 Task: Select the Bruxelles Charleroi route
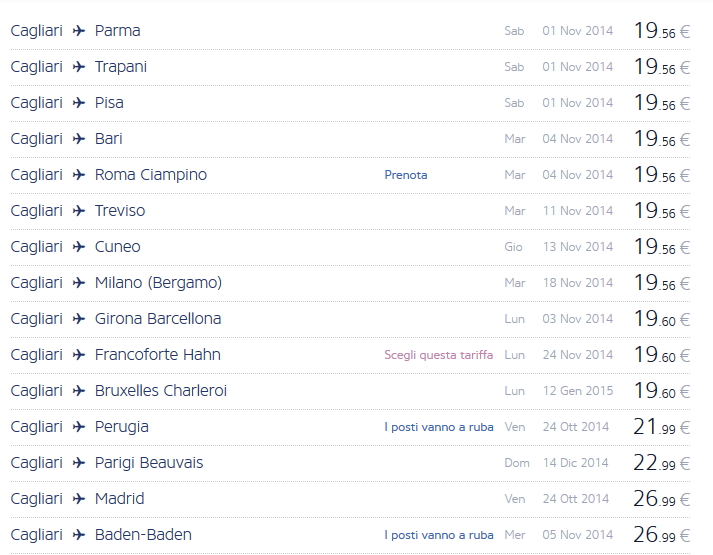160,391
